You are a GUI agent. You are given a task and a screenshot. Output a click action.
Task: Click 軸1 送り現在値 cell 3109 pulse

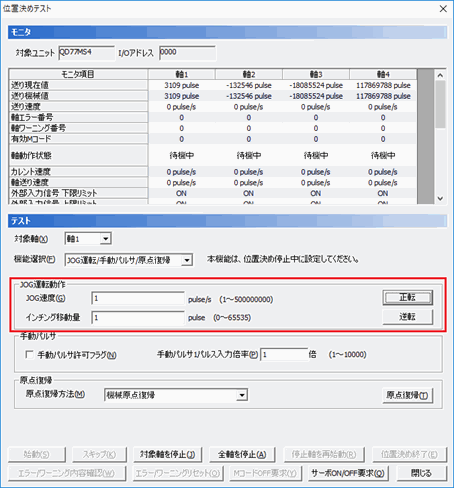(182, 85)
